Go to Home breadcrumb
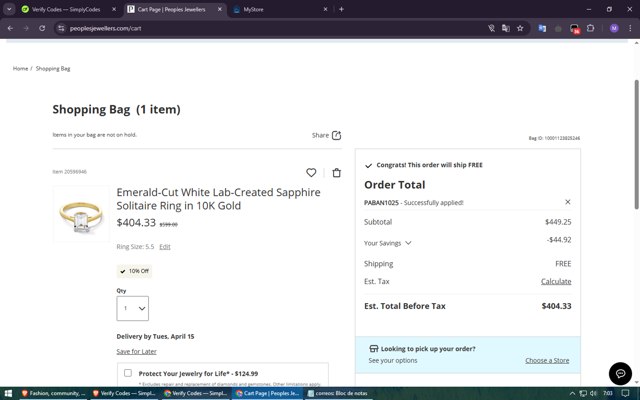Screen dimensions: 640x400 [x=20, y=69]
